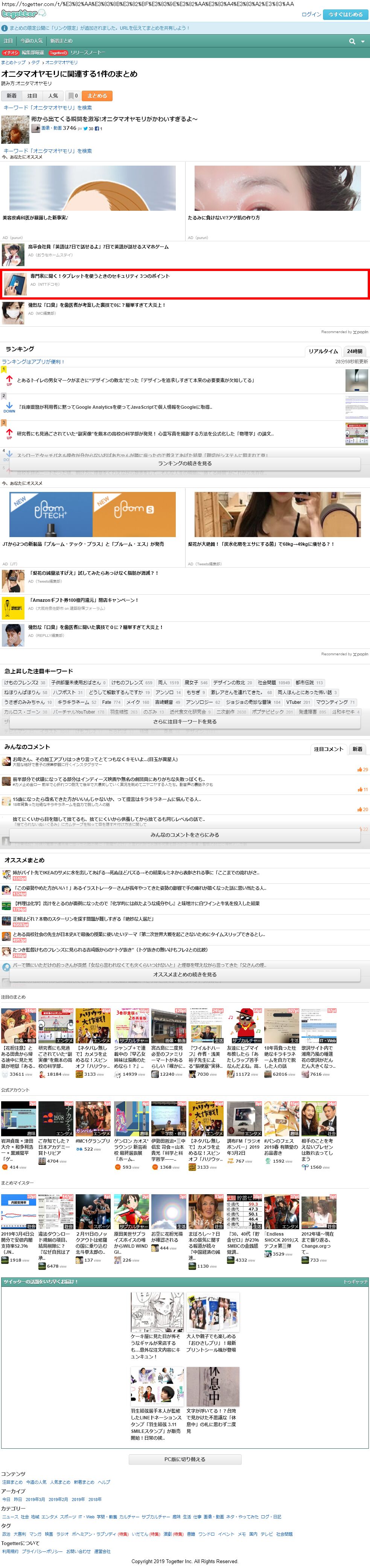
Task: Expand the dropdown arrow beside the search icon
Action: (x=363, y=41)
